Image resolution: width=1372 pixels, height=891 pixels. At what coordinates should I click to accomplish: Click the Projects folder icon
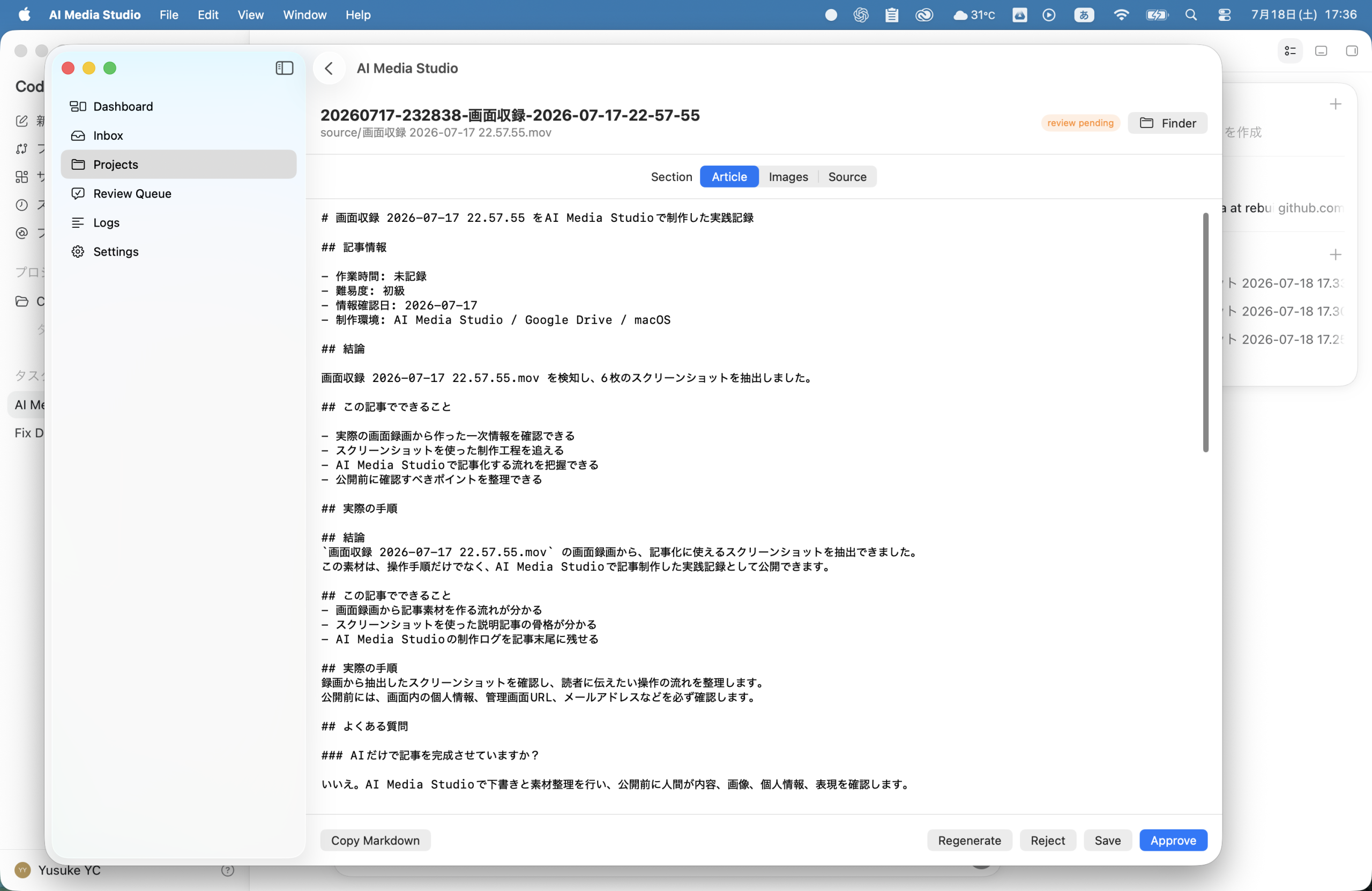pos(78,164)
